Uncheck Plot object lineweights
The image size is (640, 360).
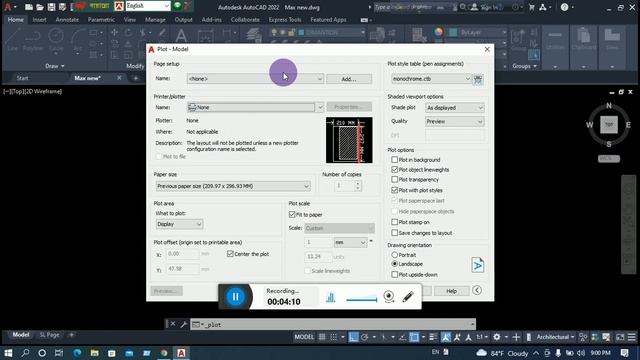coord(394,169)
